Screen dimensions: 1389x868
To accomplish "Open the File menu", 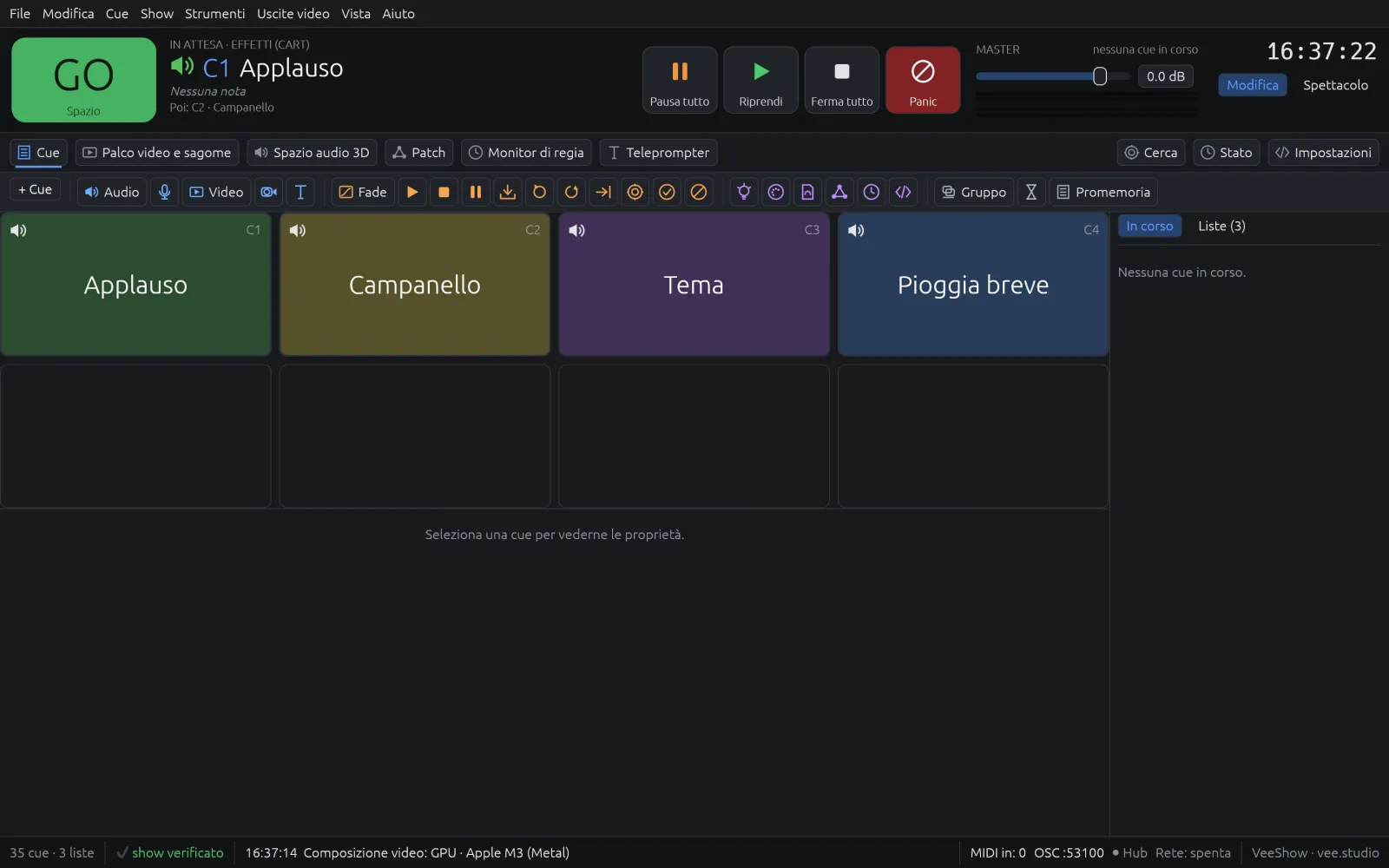I will click(x=20, y=14).
